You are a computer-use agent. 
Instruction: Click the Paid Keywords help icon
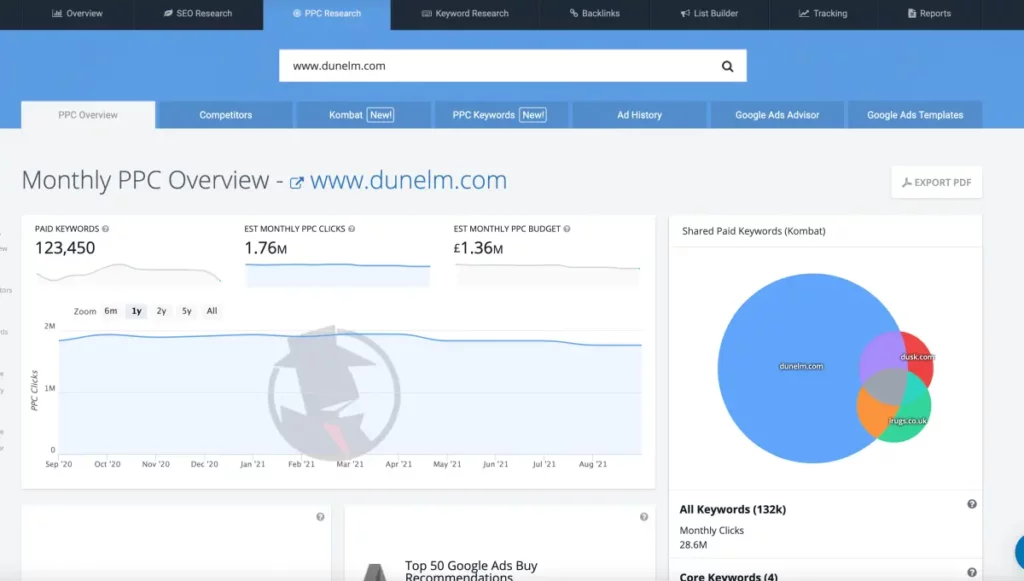pos(105,229)
